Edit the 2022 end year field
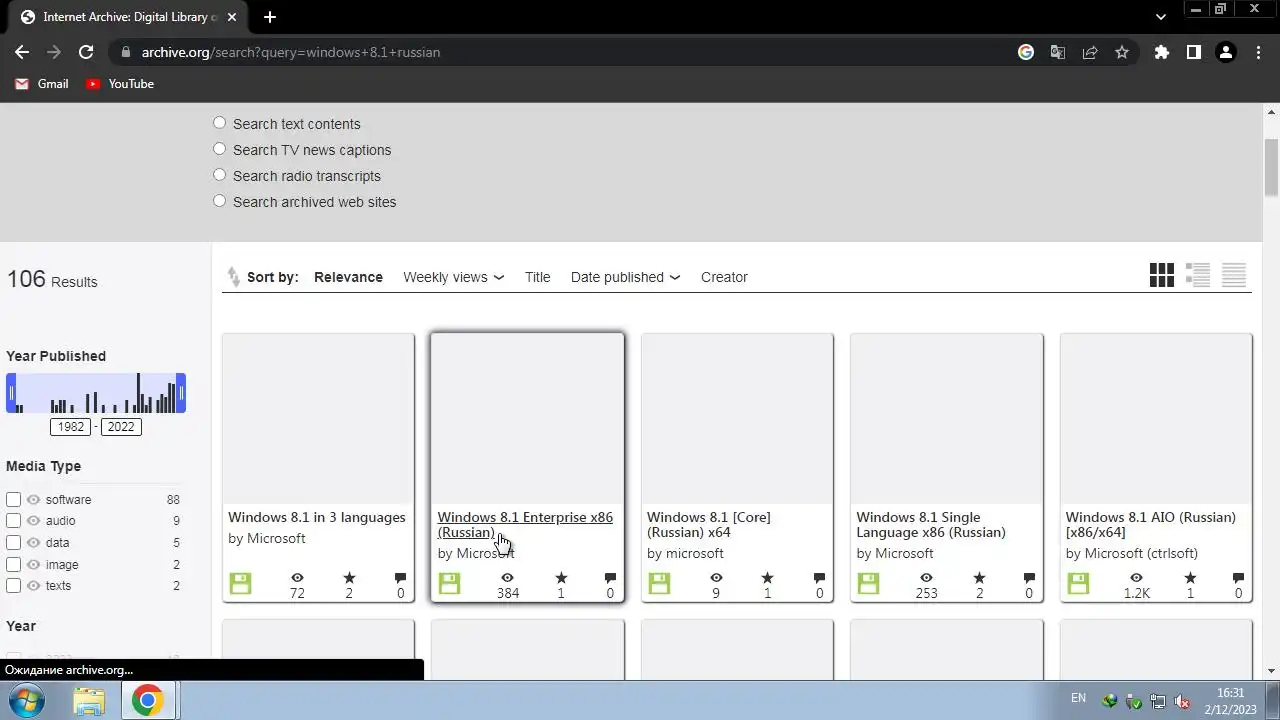The height and width of the screenshot is (720, 1280). pyautogui.click(x=121, y=427)
